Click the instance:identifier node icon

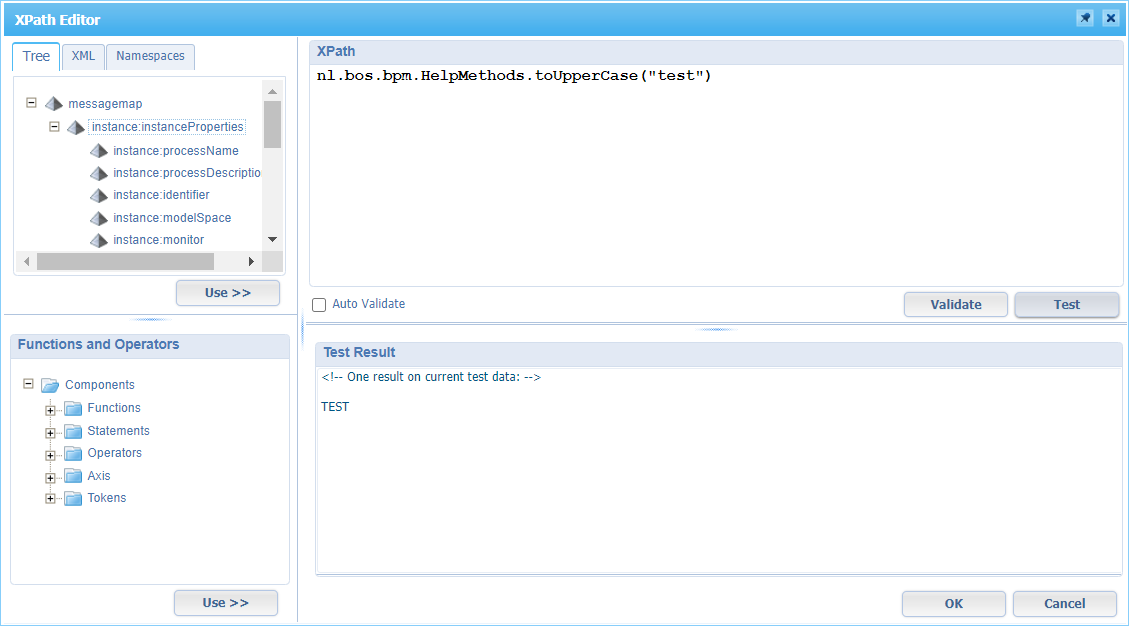(x=98, y=194)
